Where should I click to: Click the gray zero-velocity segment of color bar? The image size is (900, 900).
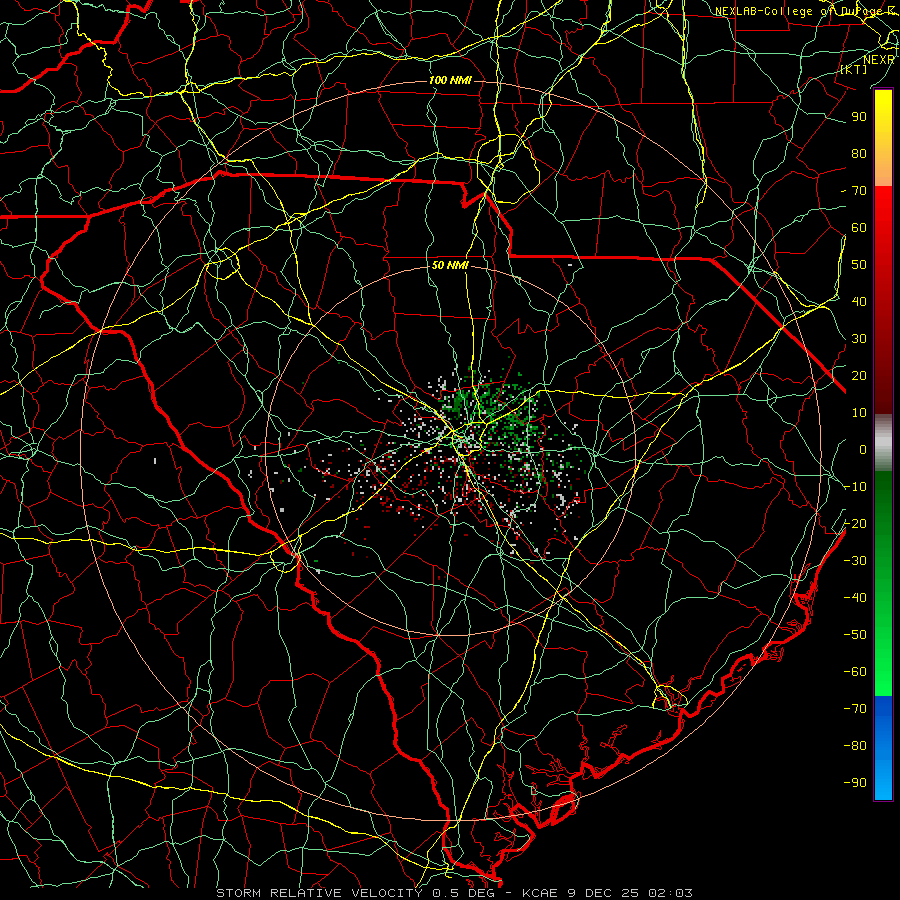(883, 442)
